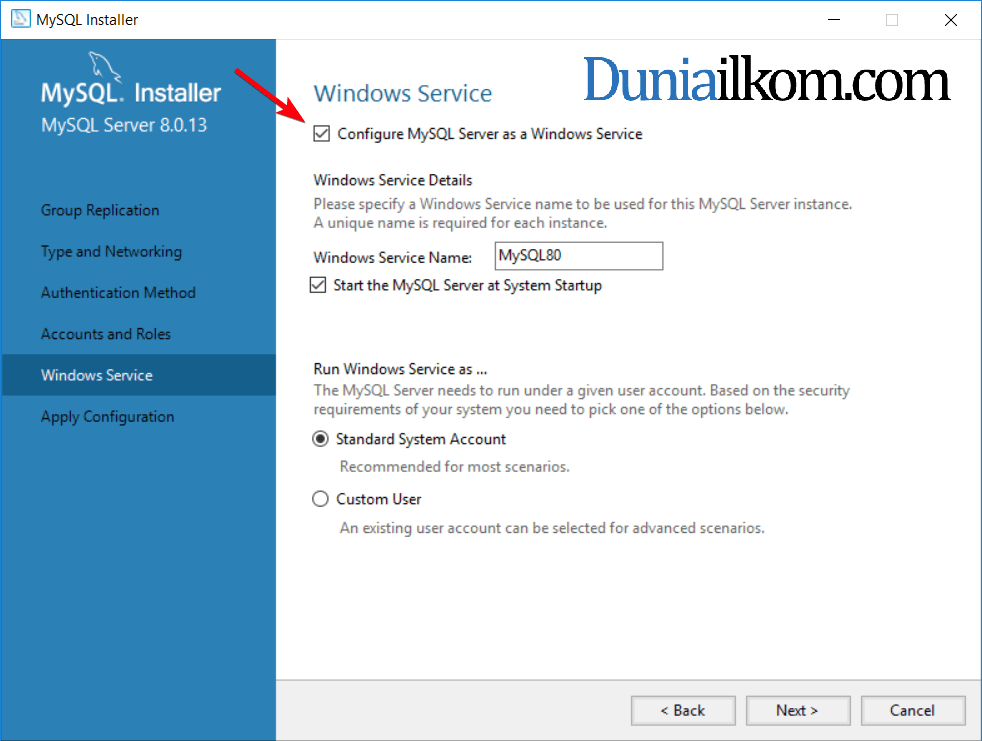Viewport: 982px width, 741px height.
Task: Close the MySQL Installer window
Action: (951, 19)
